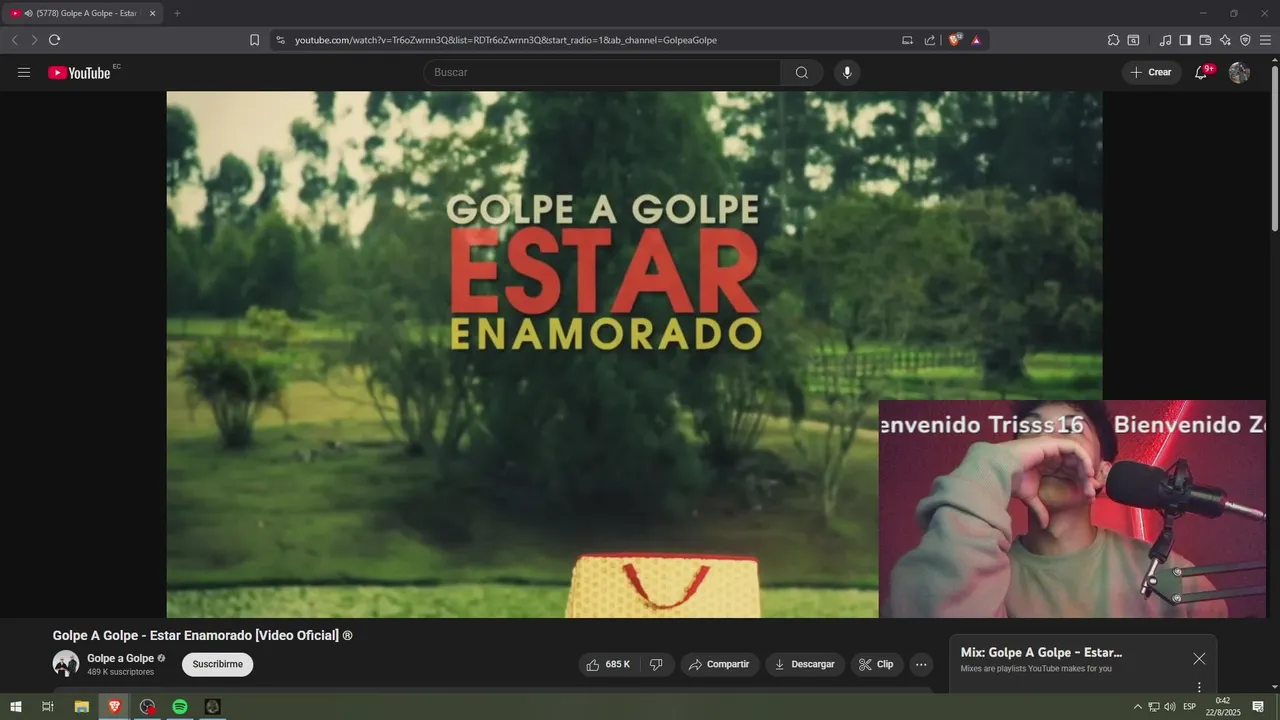The height and width of the screenshot is (720, 1280).
Task: Open Task View on the taskbar
Action: pos(47,707)
